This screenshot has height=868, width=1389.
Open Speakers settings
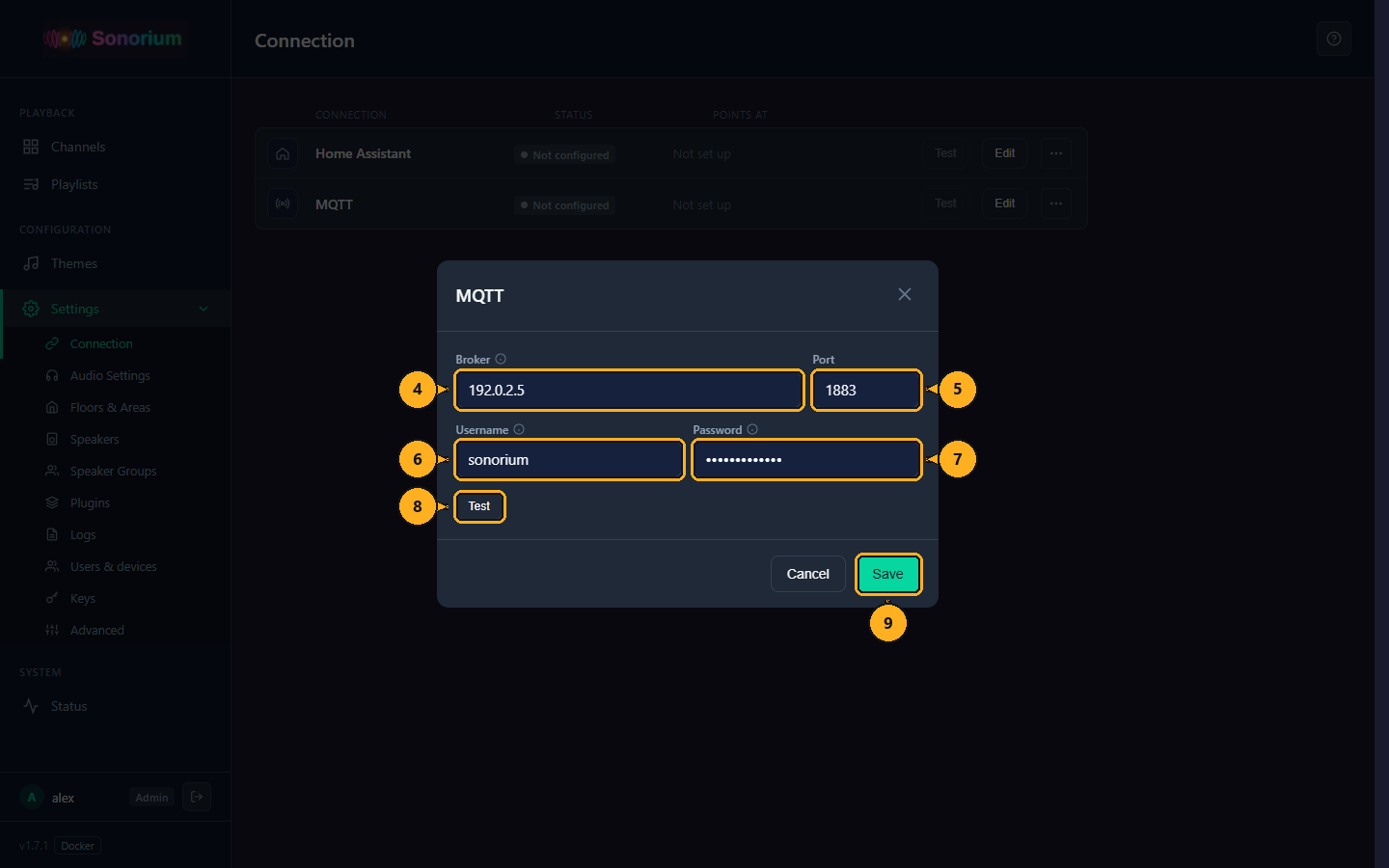pos(116,439)
